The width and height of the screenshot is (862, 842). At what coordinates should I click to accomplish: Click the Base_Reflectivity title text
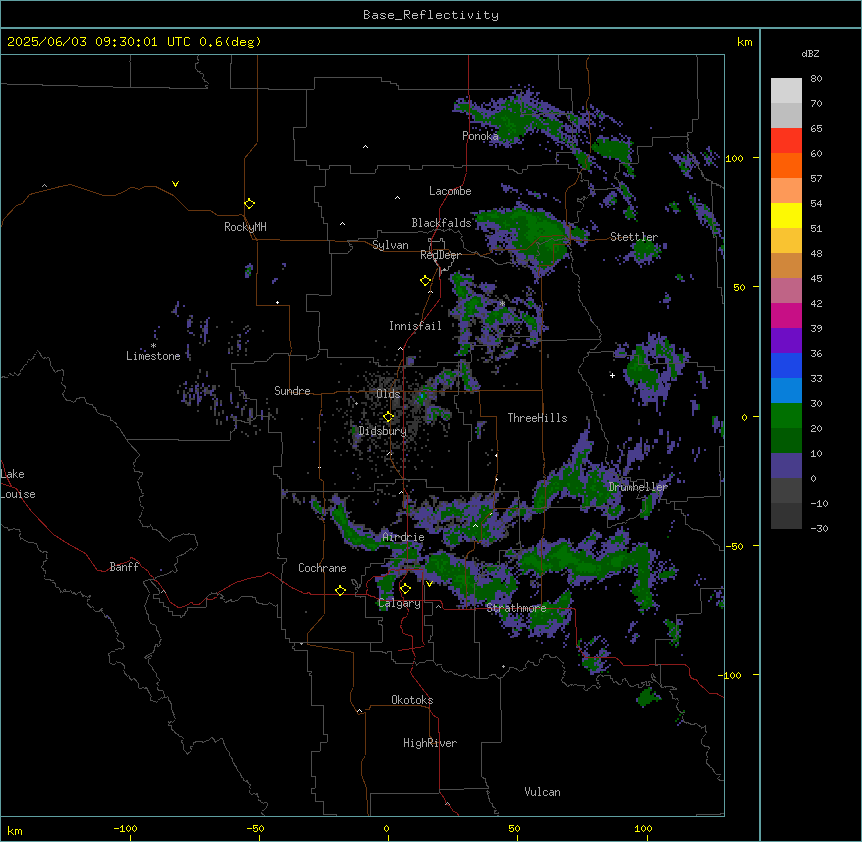[431, 15]
